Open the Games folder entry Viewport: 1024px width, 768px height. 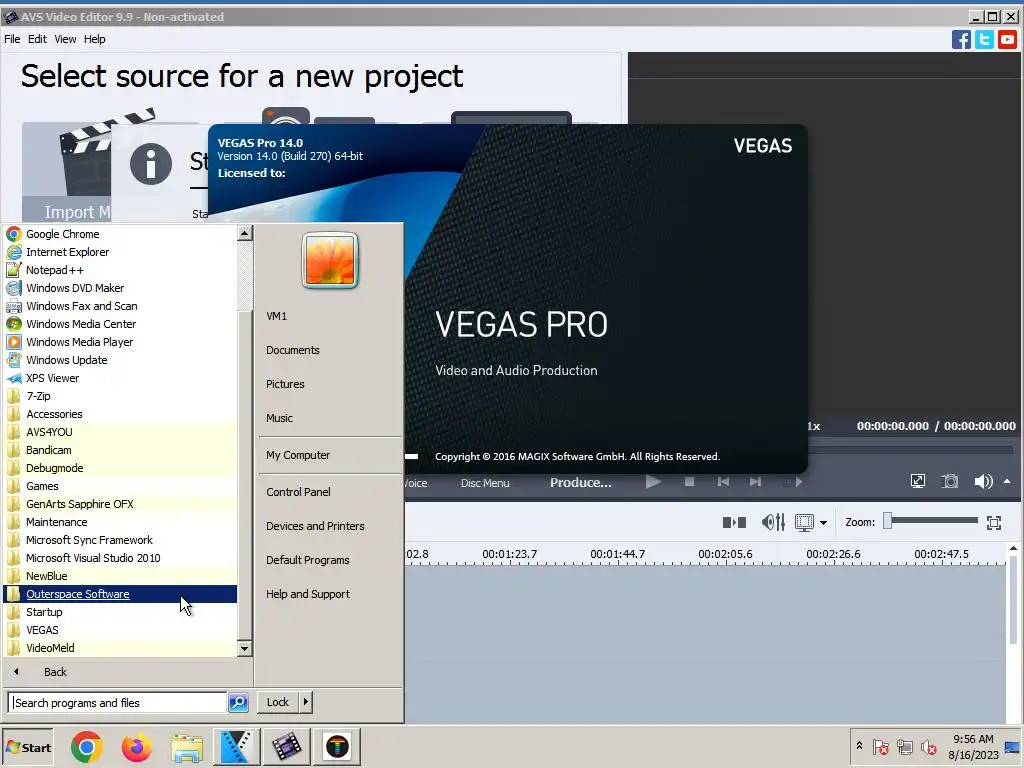pos(120,486)
